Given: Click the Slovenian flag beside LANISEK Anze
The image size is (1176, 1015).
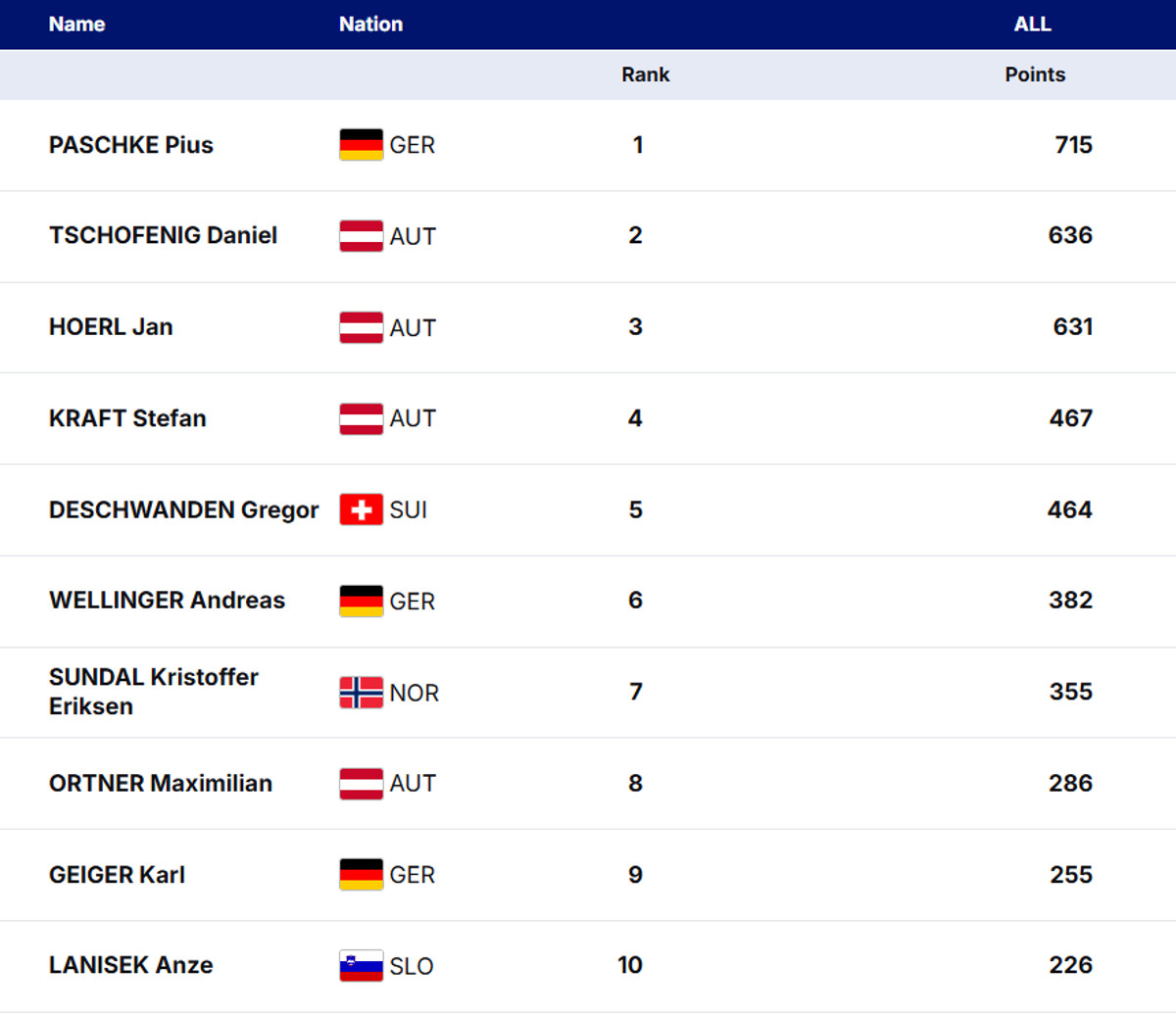Looking at the screenshot, I should tap(361, 966).
